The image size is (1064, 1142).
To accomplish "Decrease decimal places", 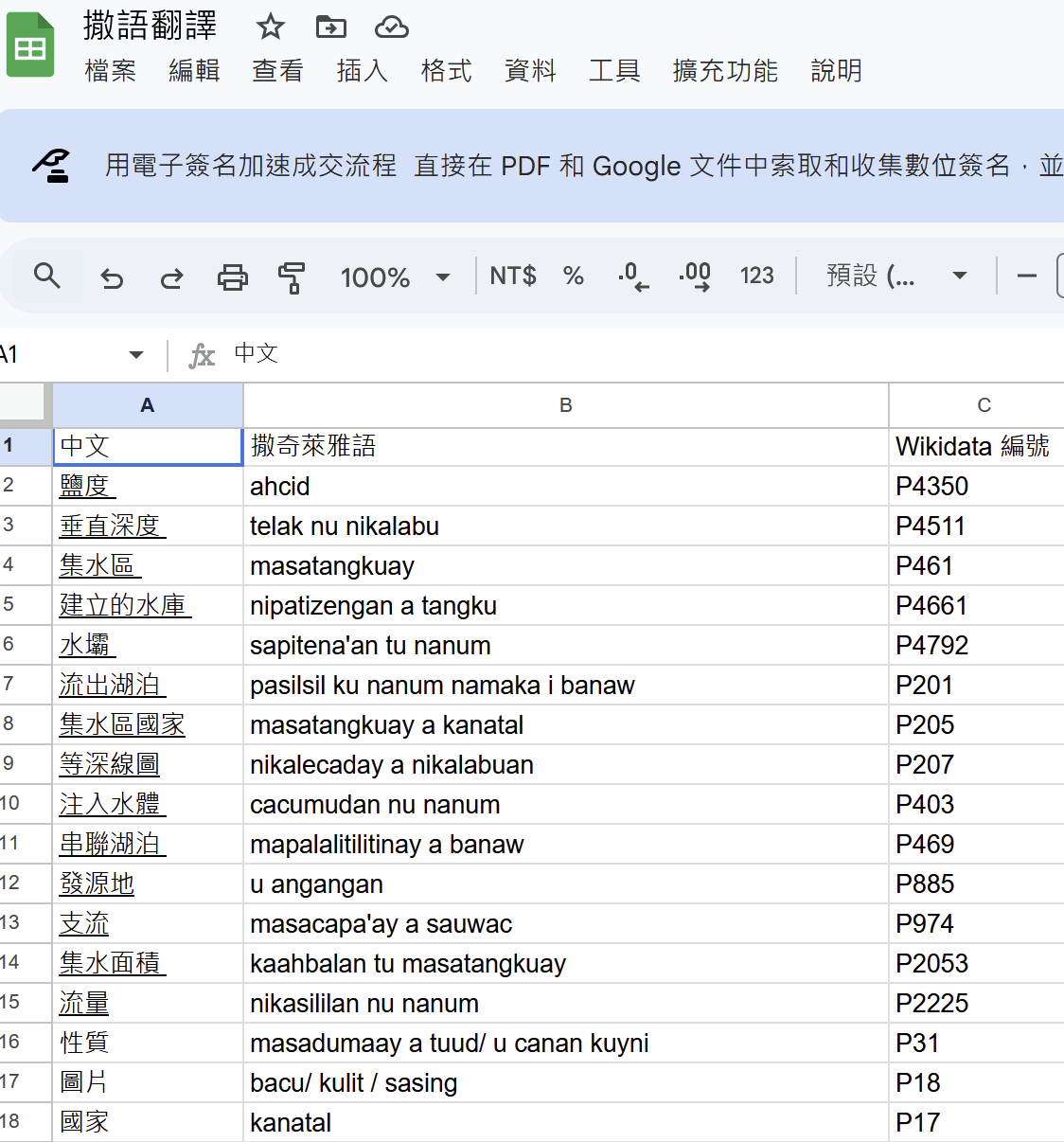I will point(633,277).
